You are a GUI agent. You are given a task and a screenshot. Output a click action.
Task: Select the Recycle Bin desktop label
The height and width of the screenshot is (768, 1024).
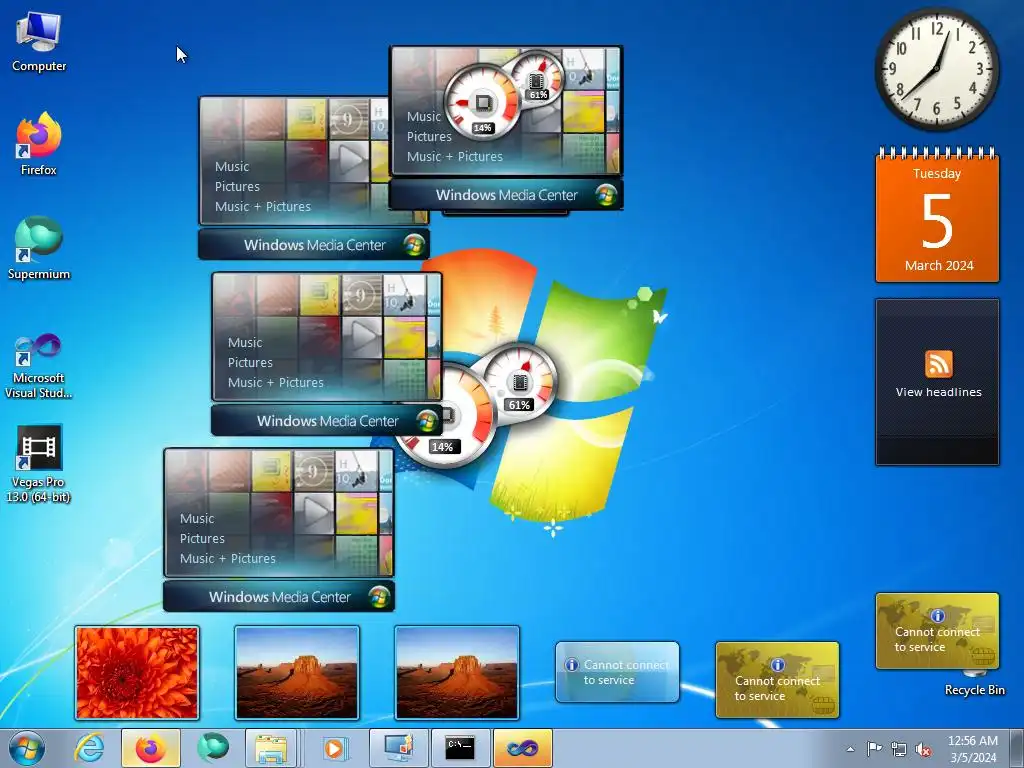pyautogui.click(x=974, y=690)
